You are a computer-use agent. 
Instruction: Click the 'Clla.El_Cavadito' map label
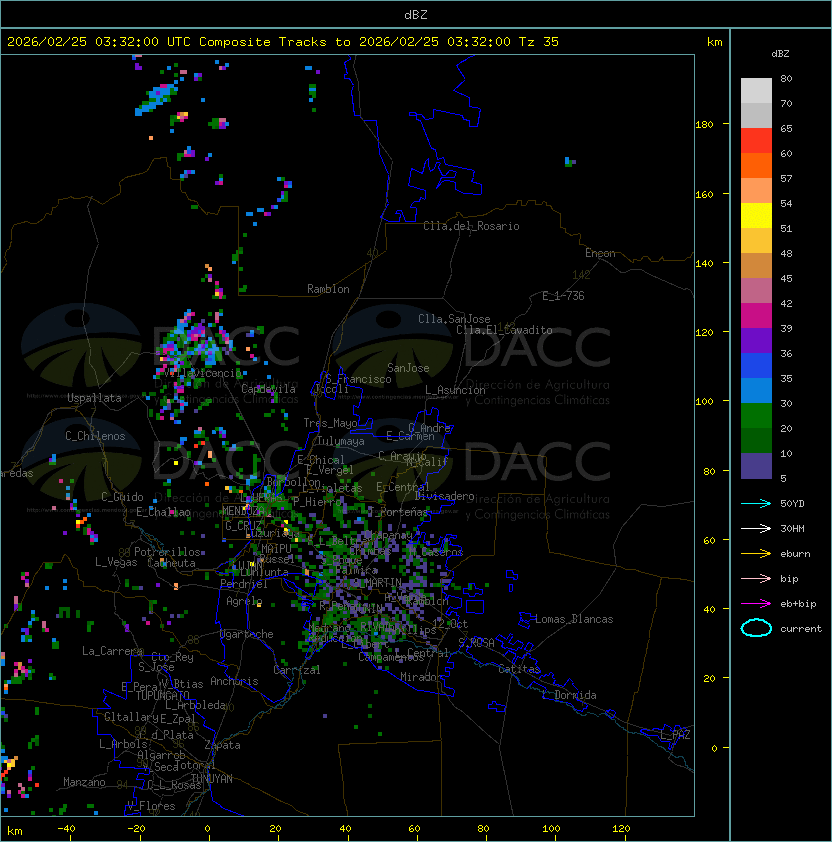click(x=504, y=330)
